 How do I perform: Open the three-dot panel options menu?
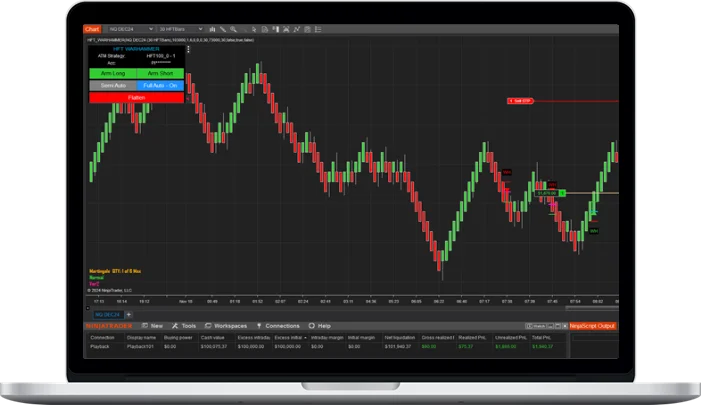pyautogui.click(x=188, y=49)
